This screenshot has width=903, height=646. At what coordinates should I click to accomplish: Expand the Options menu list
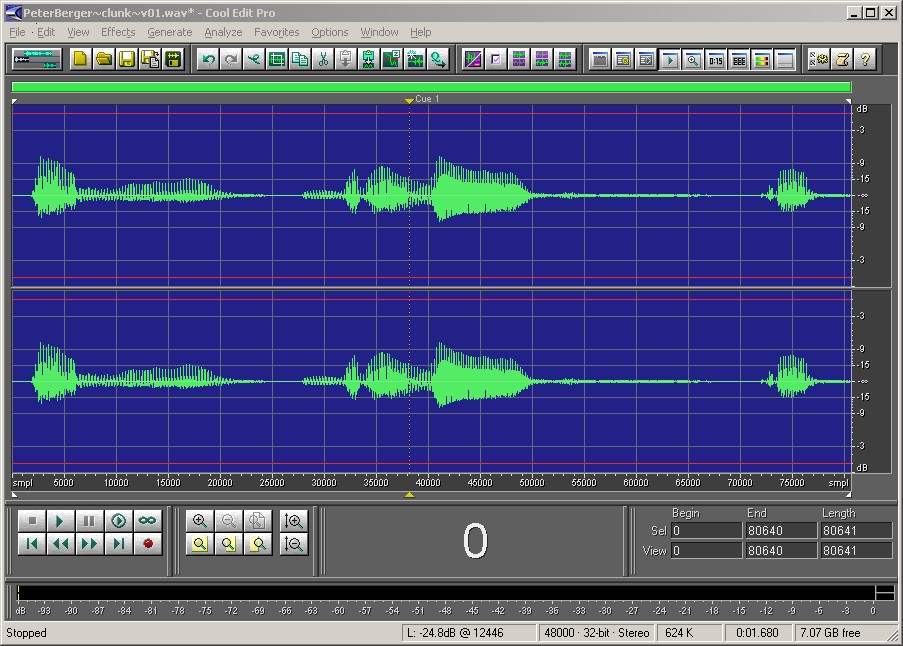[x=329, y=32]
